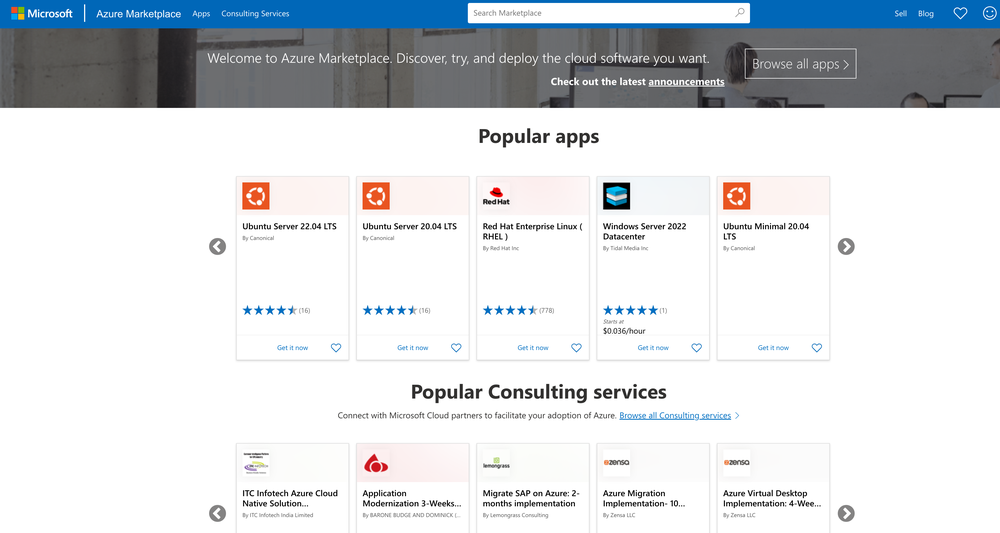The image size is (1000, 533).
Task: Go to next popular apps
Action: click(846, 247)
